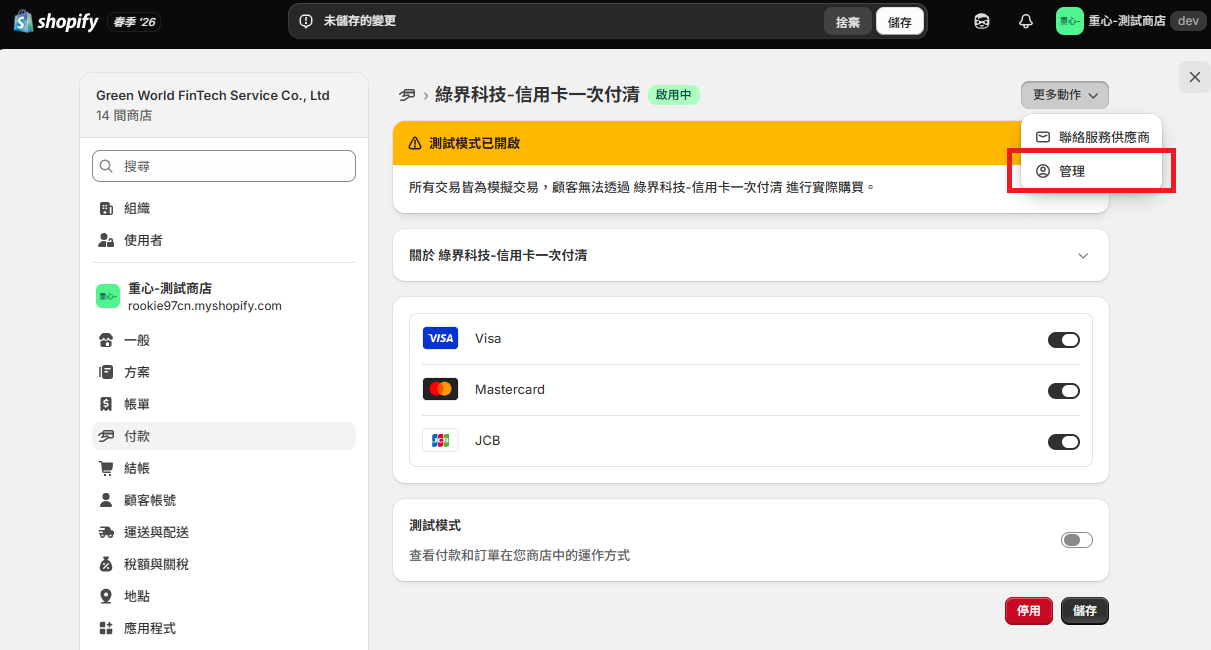This screenshot has width=1211, height=650.
Task: Click the 顧客帳號 person icon
Action: [x=106, y=500]
